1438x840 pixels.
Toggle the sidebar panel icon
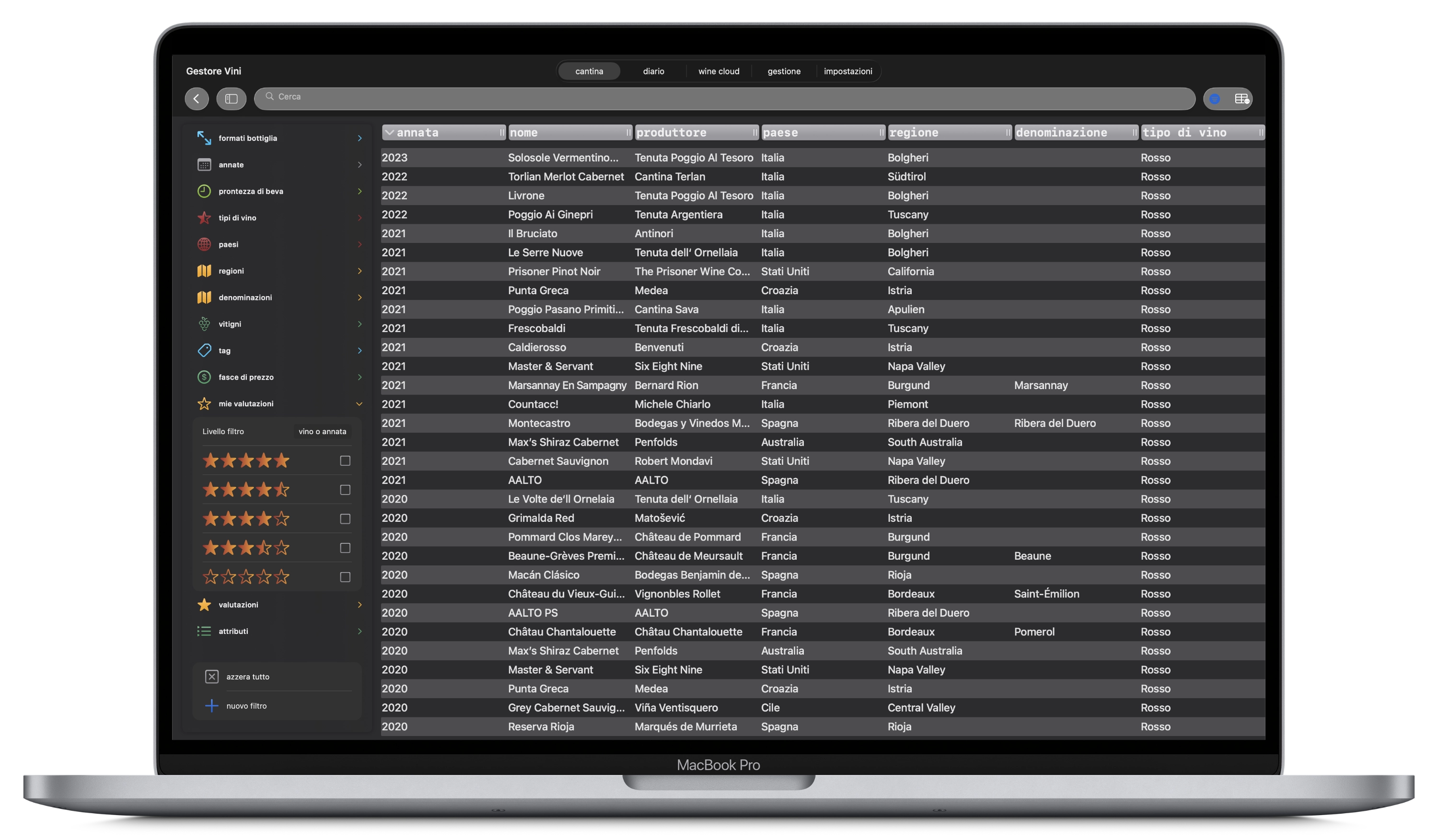[x=231, y=99]
